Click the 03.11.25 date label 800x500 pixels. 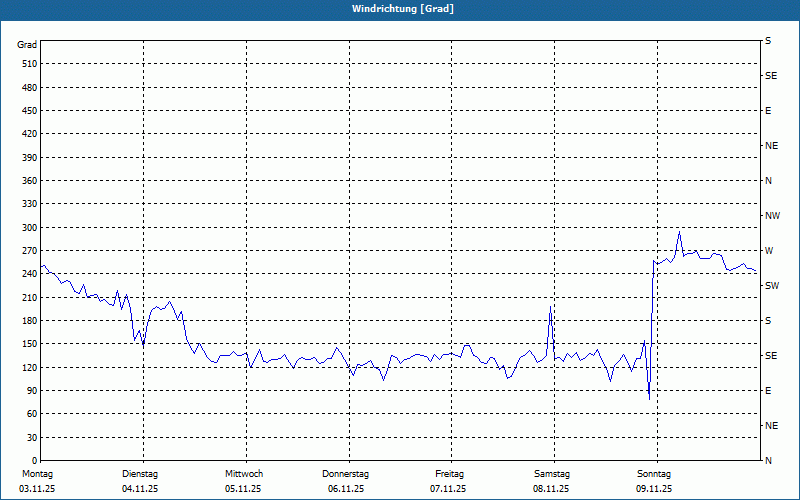coord(37,489)
